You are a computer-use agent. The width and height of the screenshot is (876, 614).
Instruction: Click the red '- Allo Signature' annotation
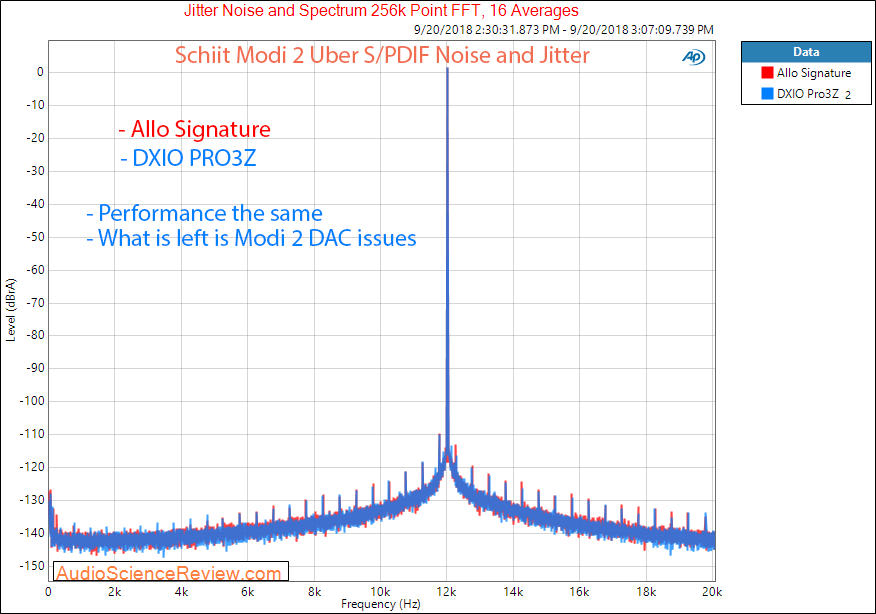194,129
